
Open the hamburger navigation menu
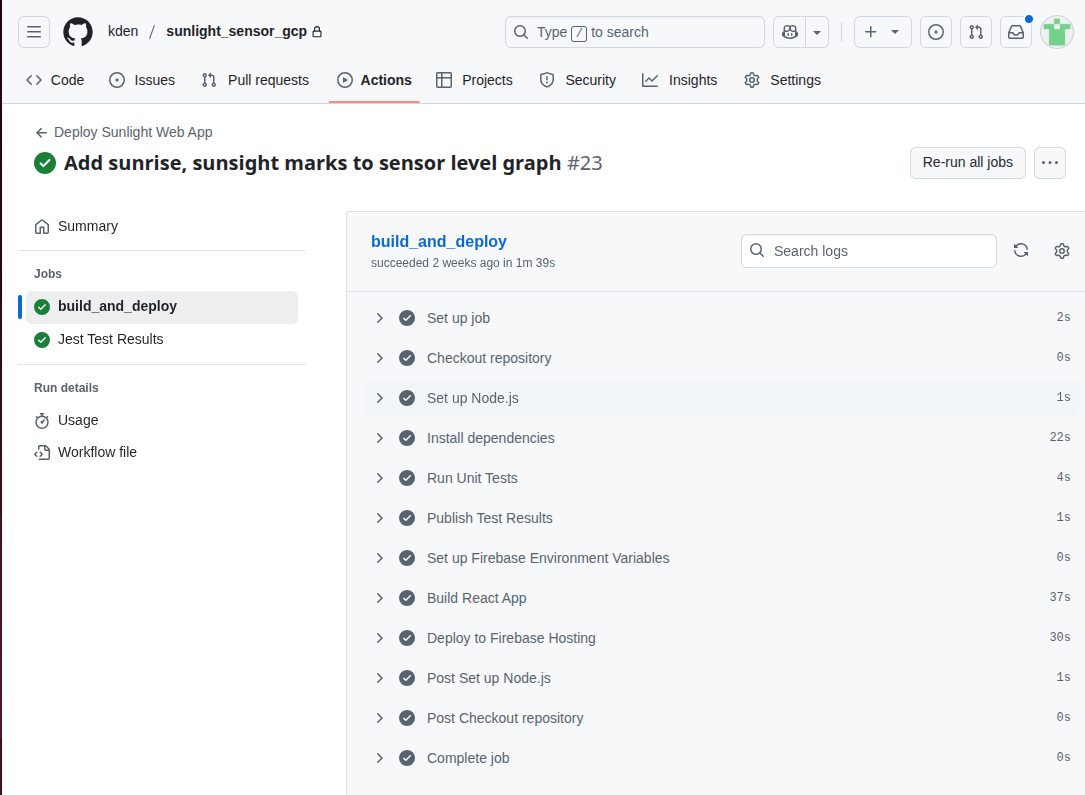[x=34, y=32]
